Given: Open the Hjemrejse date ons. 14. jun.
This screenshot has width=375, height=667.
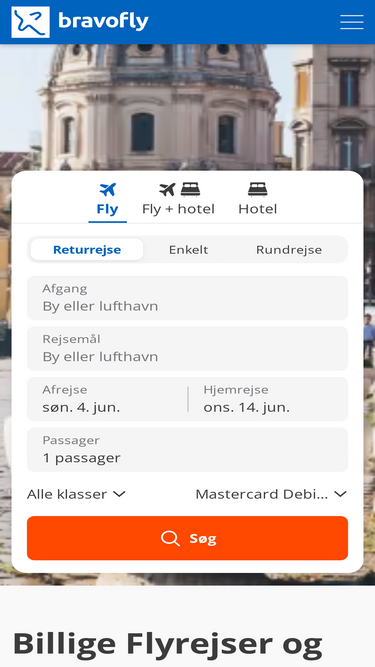Looking at the screenshot, I should (268, 399).
